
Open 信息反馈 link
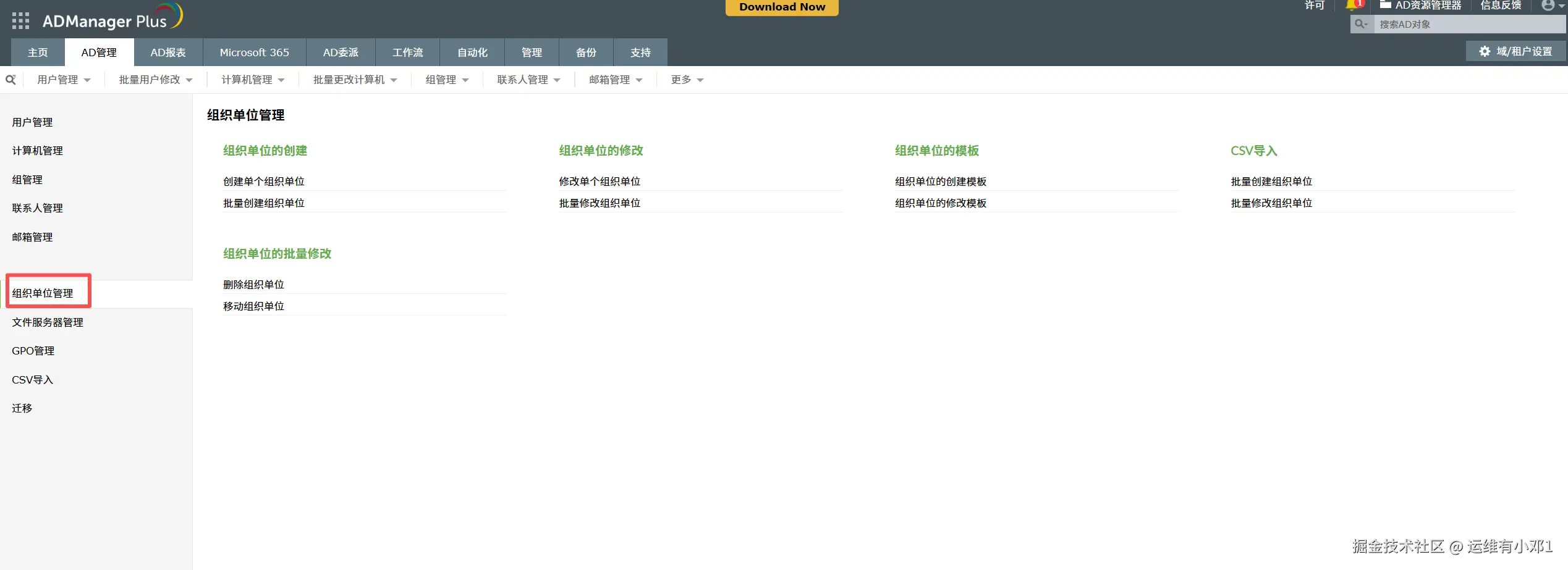1501,6
